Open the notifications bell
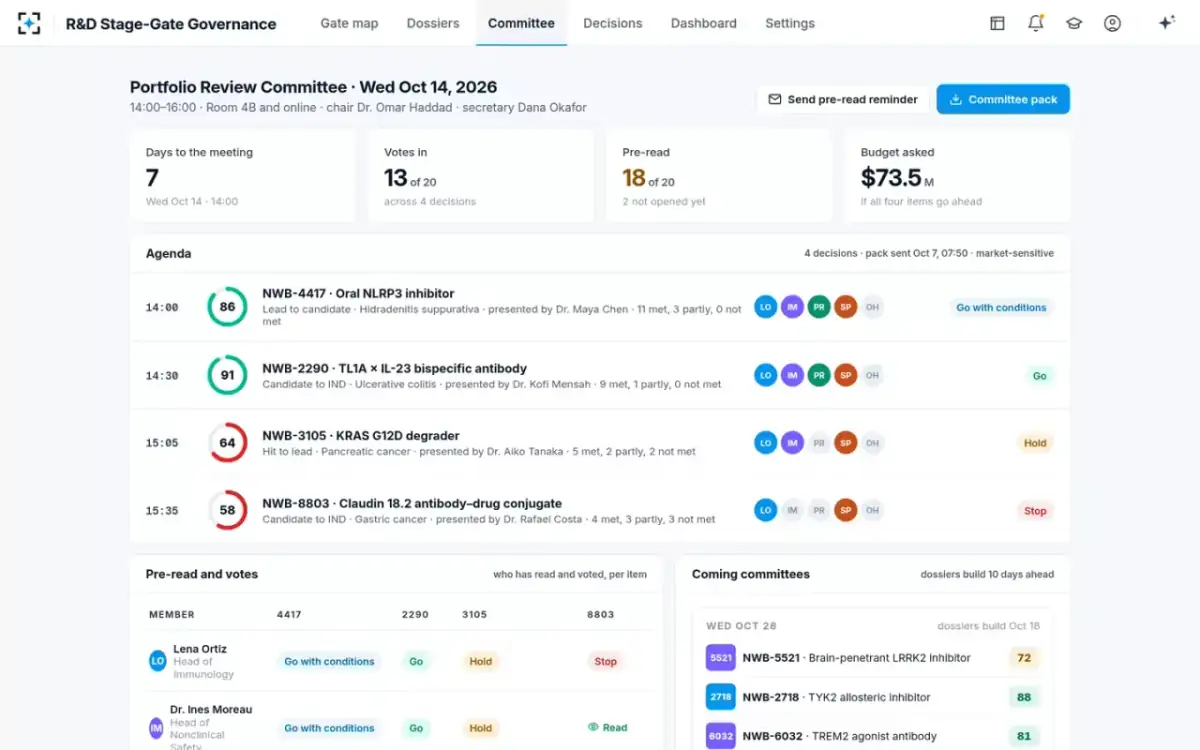The width and height of the screenshot is (1200, 750). click(x=1036, y=23)
